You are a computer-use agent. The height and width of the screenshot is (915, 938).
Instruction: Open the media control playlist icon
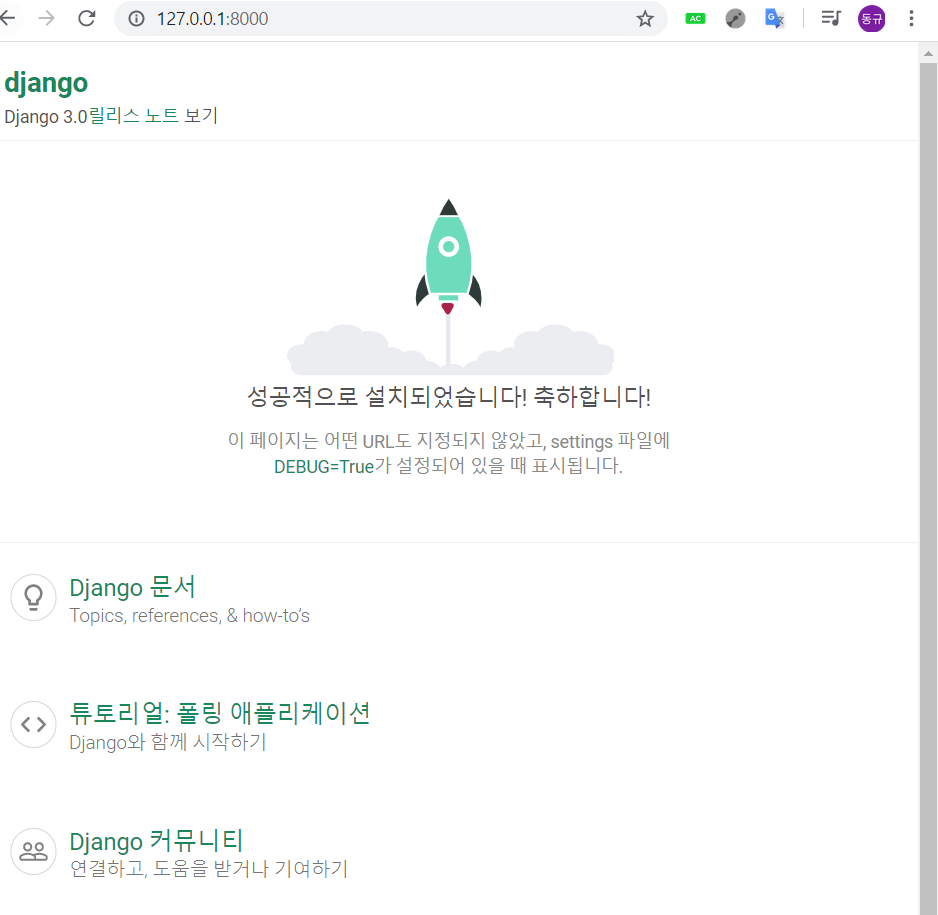click(x=831, y=19)
